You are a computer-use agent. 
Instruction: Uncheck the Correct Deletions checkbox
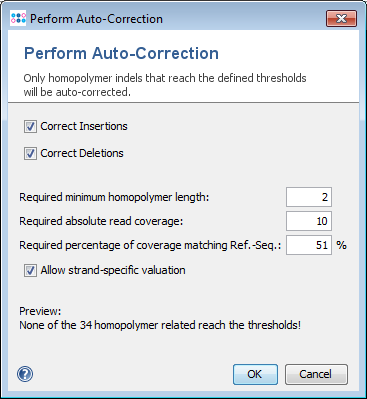click(x=30, y=154)
